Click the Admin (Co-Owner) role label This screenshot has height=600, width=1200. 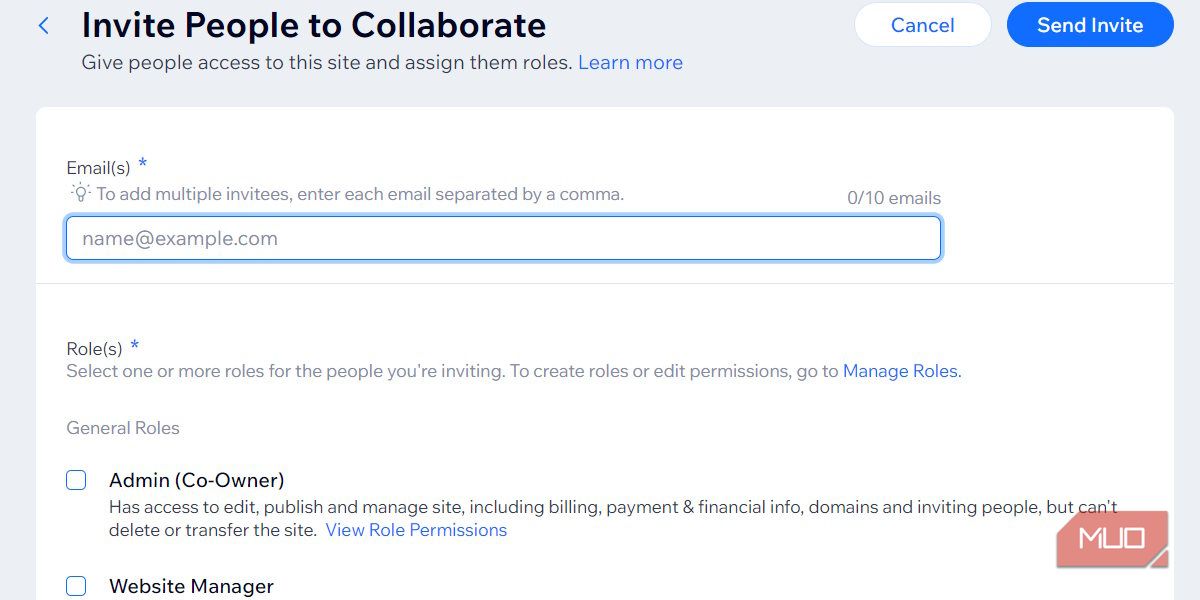click(x=197, y=480)
